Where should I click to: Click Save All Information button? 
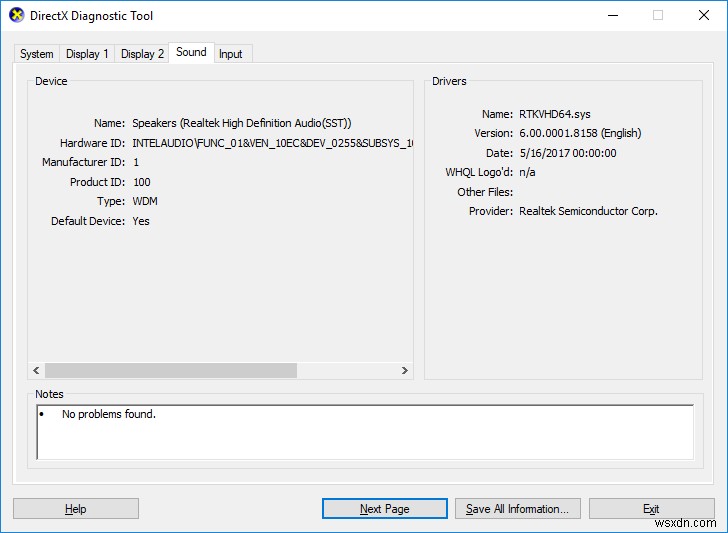(518, 509)
